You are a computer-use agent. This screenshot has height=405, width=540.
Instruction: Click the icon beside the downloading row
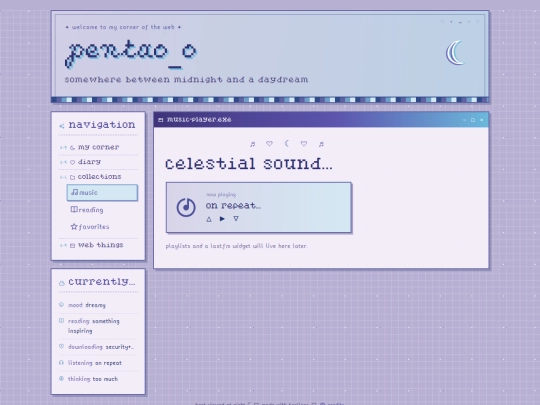pos(61,346)
